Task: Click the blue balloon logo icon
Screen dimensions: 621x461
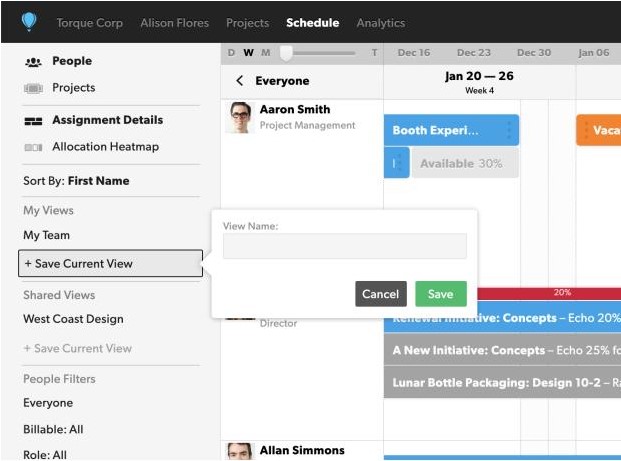Action: click(x=29, y=21)
